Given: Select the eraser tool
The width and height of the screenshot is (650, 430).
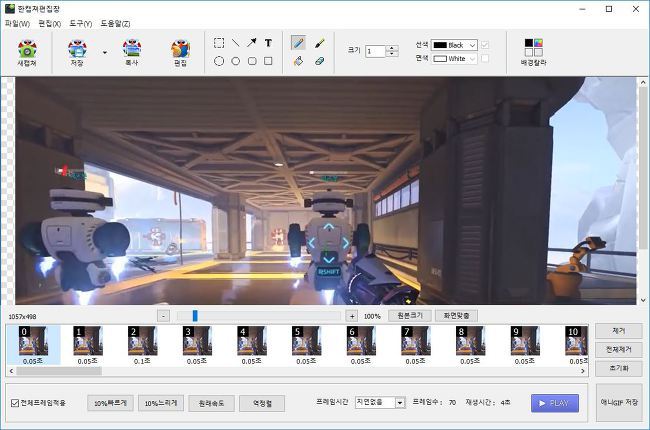Looking at the screenshot, I should click(x=320, y=61).
